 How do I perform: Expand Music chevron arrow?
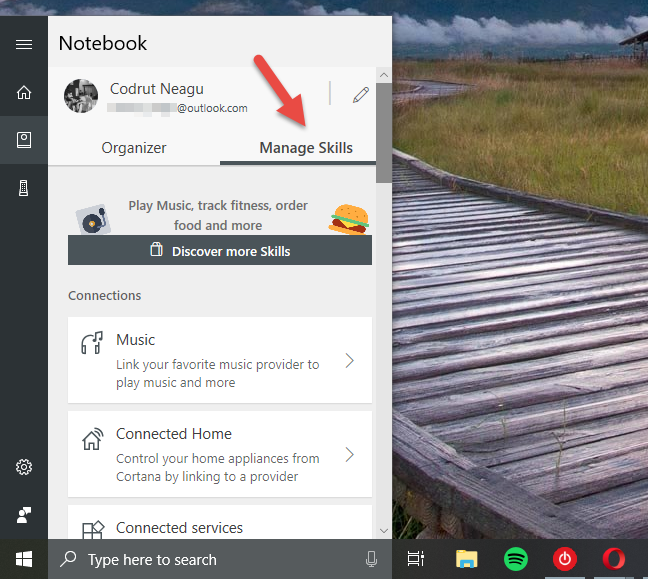click(x=350, y=360)
